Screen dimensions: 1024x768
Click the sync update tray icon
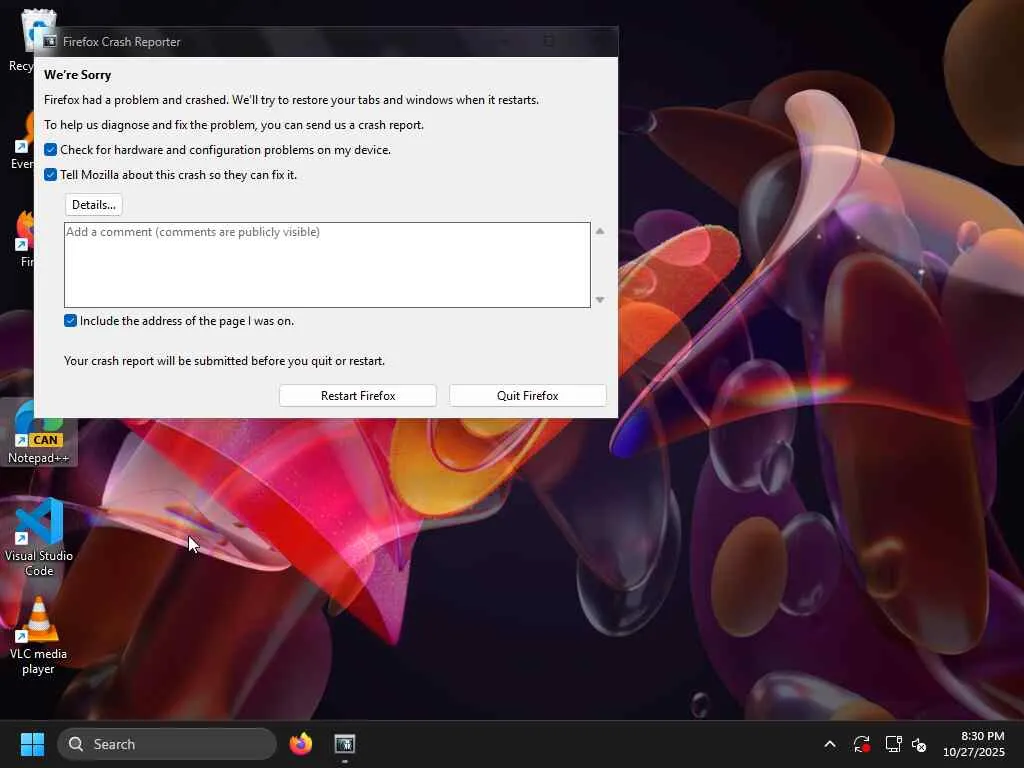861,744
